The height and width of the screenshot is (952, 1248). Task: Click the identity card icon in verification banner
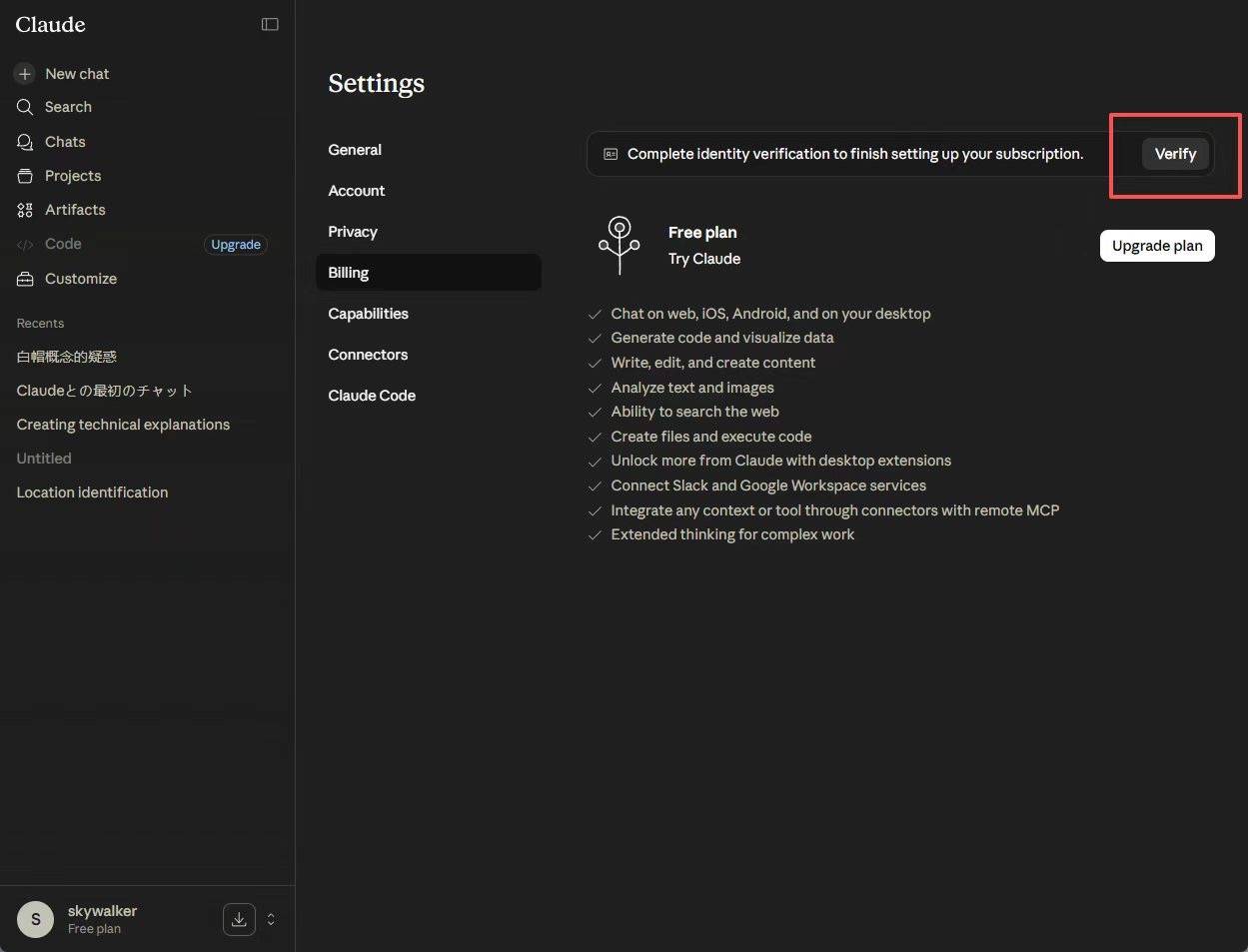(x=611, y=154)
